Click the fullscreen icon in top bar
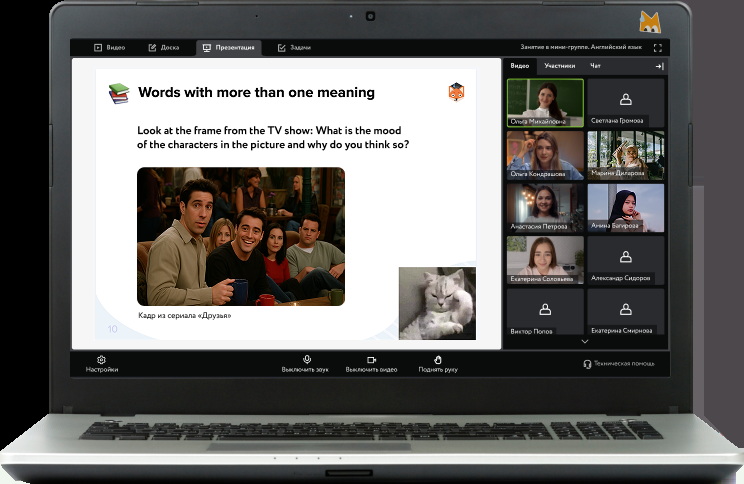This screenshot has height=484, width=744. (658, 47)
